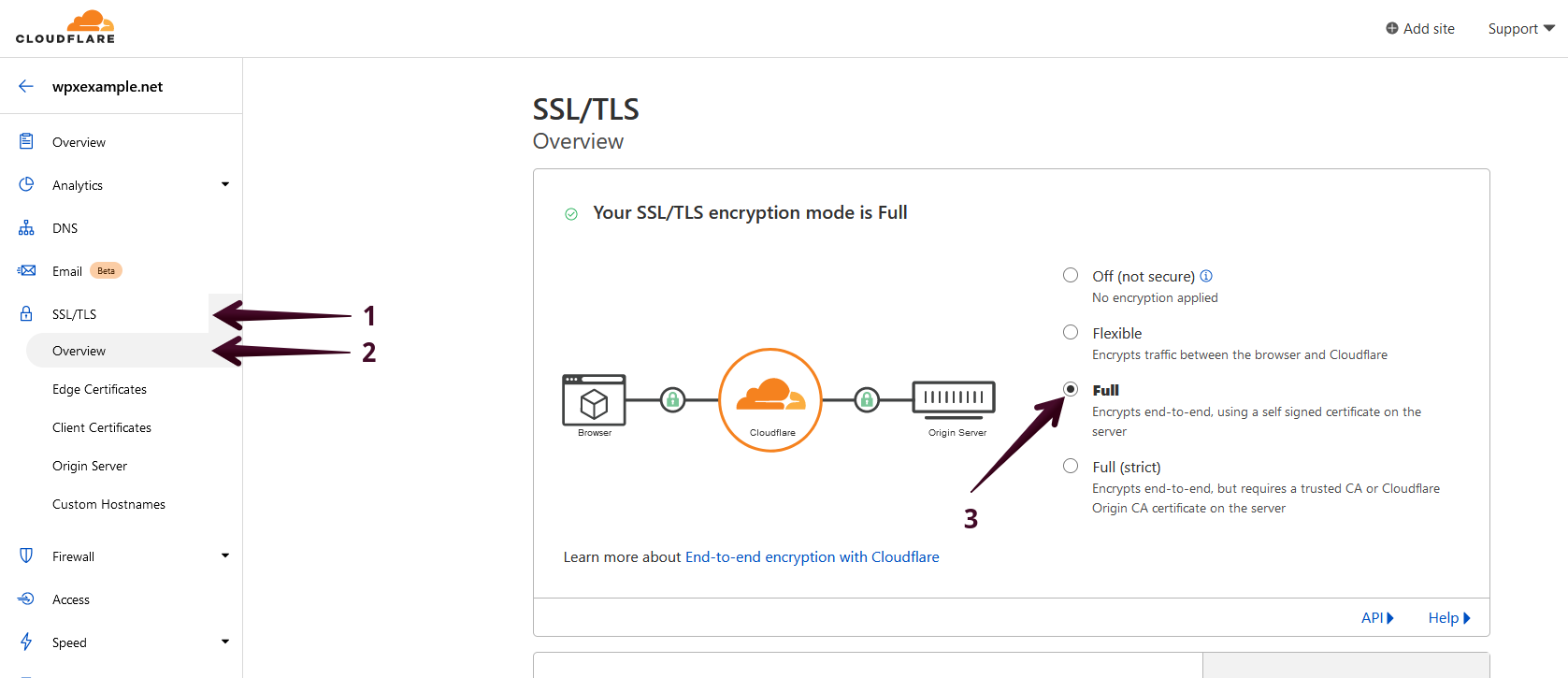Click the Email envelope icon

click(26, 270)
